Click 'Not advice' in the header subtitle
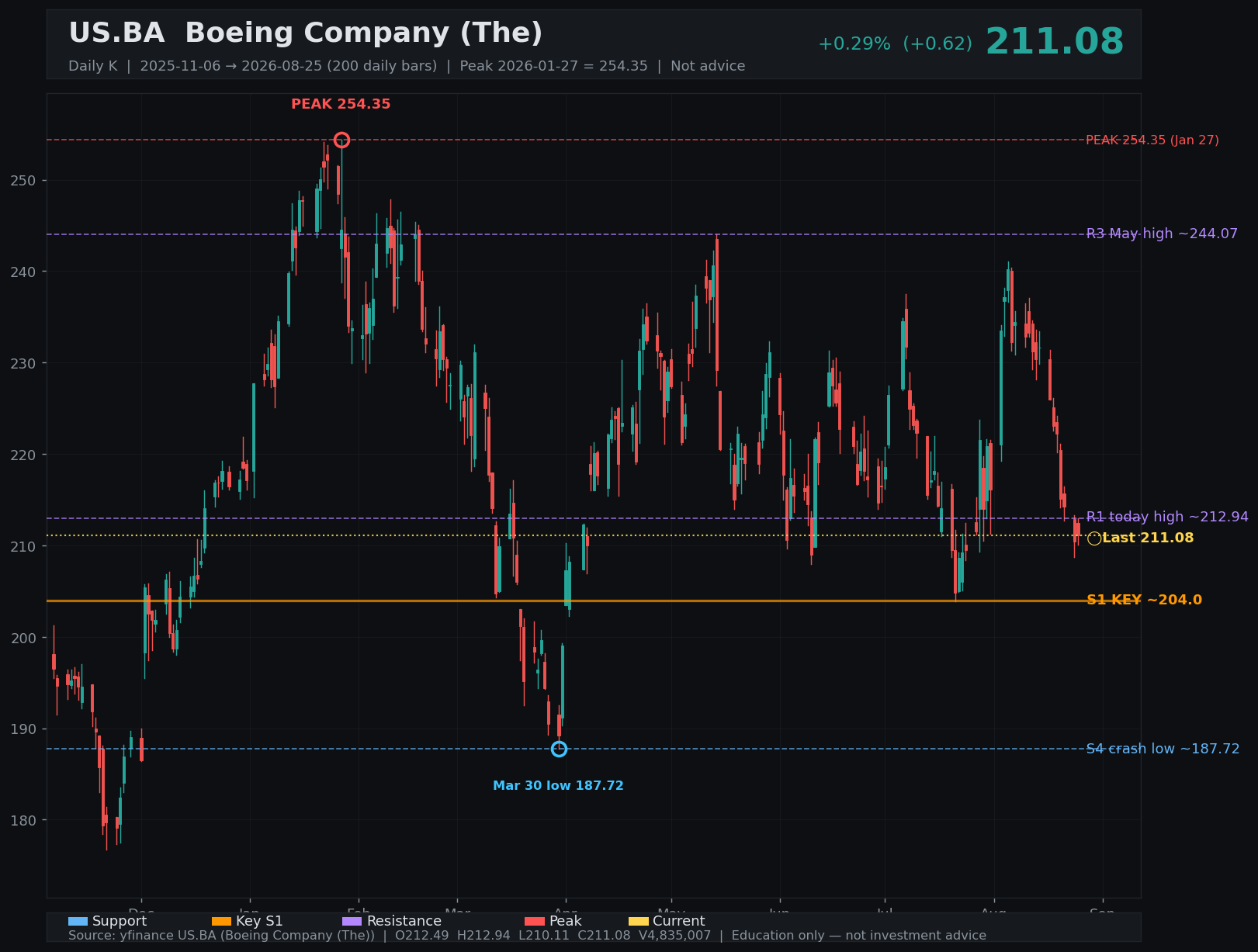Screen dimensions: 1258x952 click(x=708, y=66)
